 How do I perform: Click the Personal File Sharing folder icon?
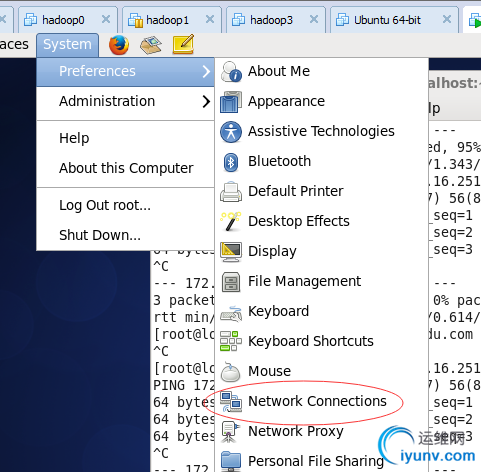pyautogui.click(x=231, y=461)
